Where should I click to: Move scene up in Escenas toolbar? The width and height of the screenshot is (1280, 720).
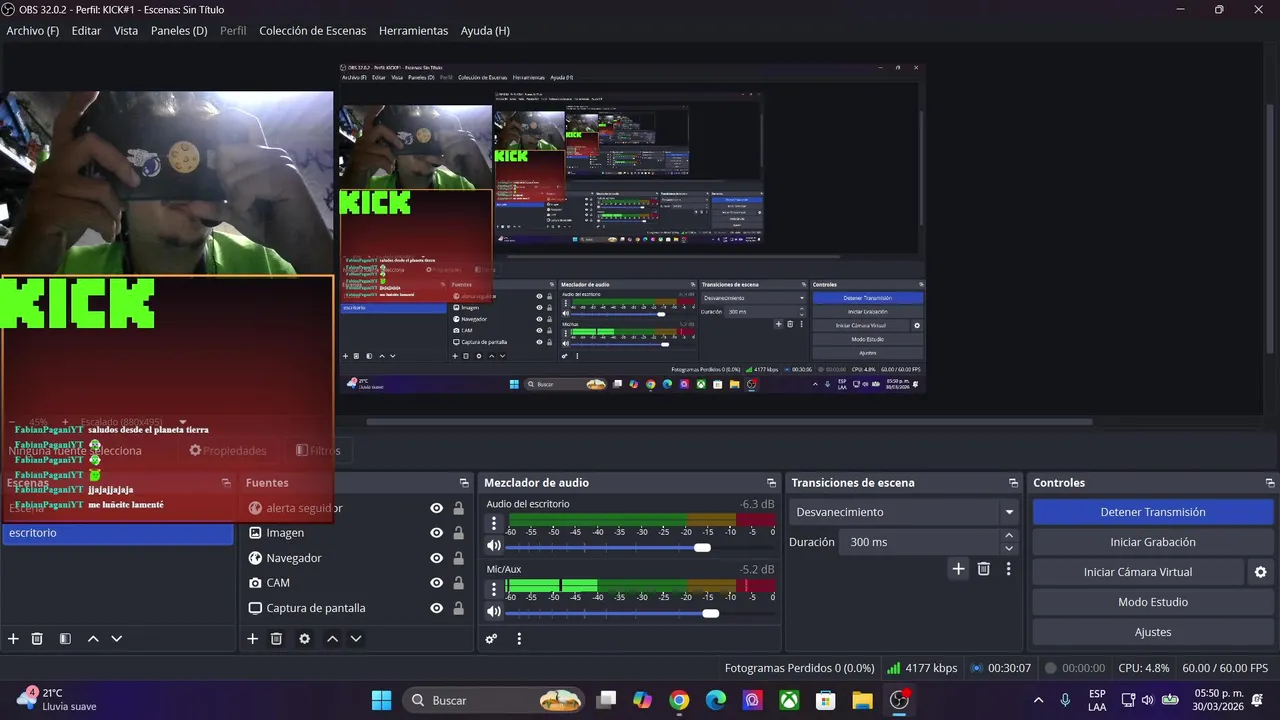pyautogui.click(x=93, y=639)
